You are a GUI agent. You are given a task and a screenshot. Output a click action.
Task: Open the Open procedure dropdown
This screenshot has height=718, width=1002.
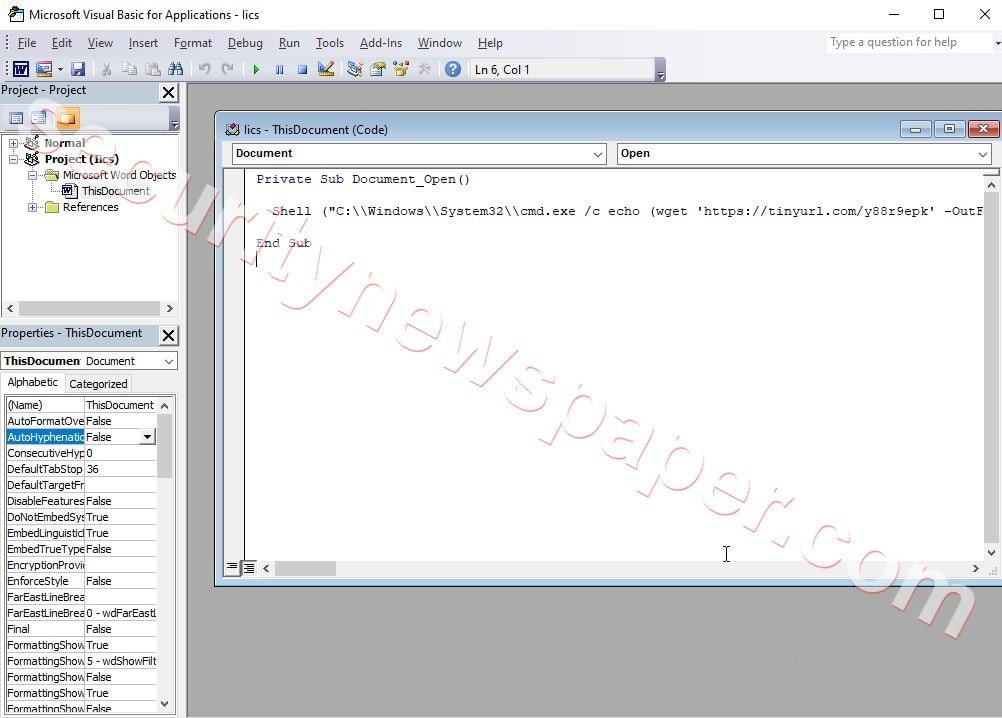point(982,154)
